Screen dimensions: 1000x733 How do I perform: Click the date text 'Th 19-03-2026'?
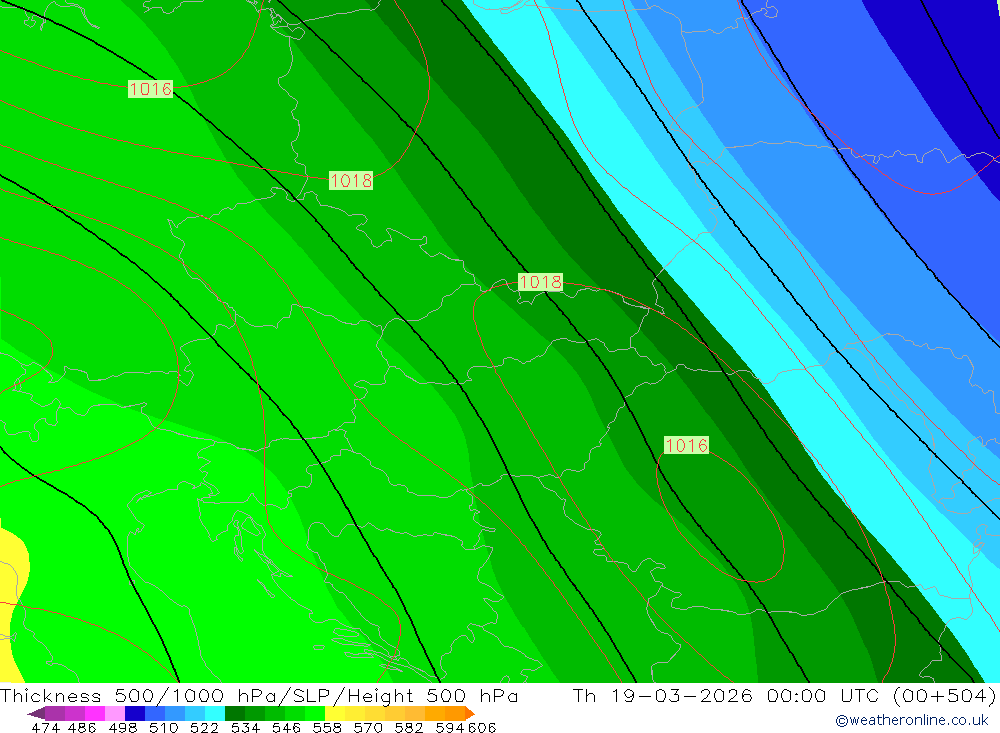pos(663,695)
